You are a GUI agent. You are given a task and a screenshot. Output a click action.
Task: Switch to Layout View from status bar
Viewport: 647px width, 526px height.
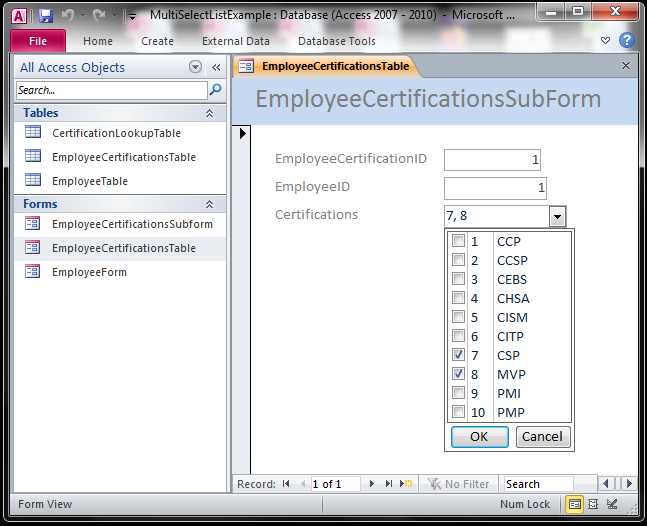[593, 504]
